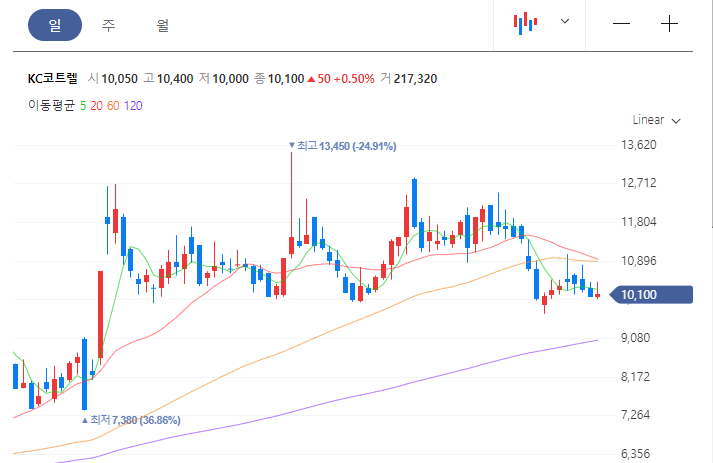Screen dimensions: 713x463
Task: Click the 11,804 axis label
Action: pos(639,222)
